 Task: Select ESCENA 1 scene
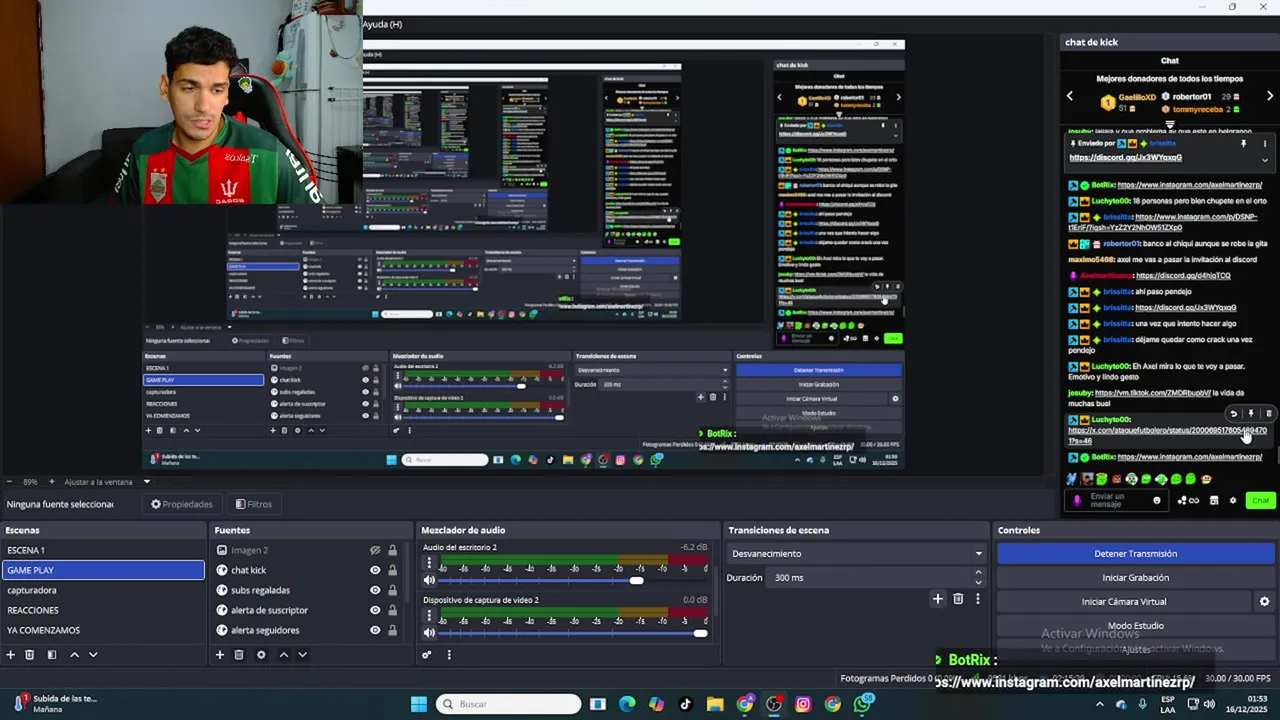click(x=103, y=550)
